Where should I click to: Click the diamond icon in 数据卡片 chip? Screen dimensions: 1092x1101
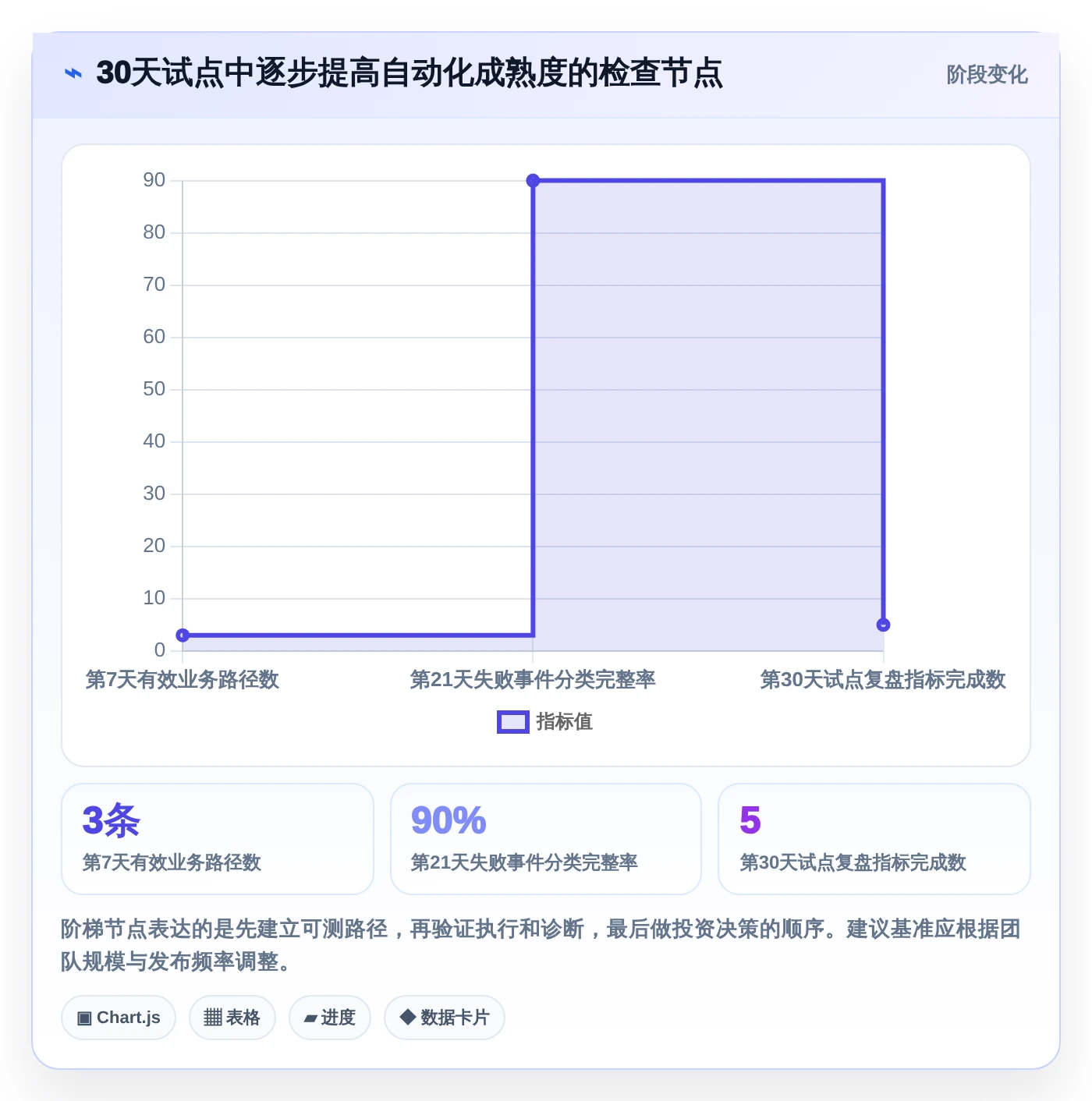(x=407, y=1017)
